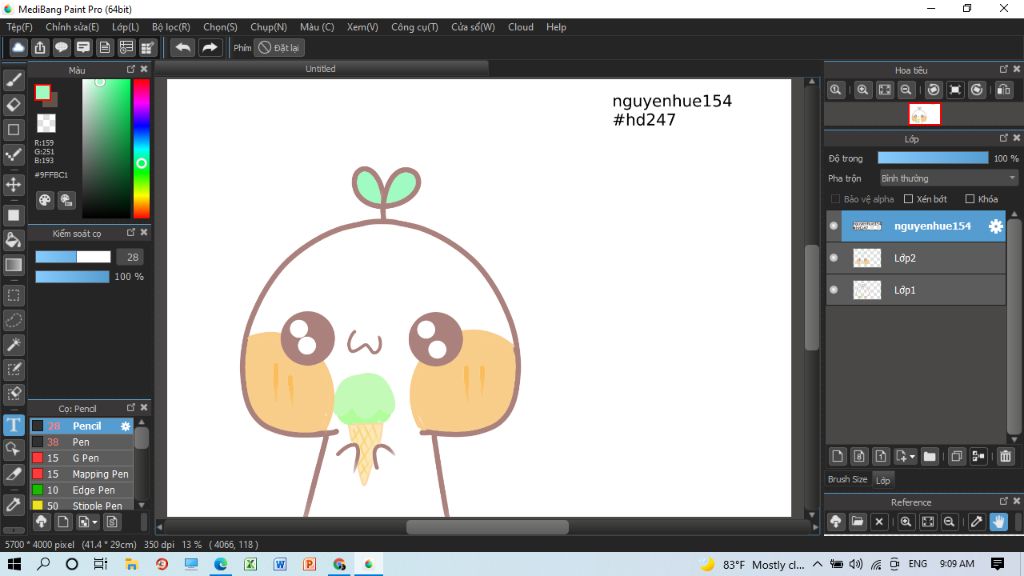Open the Chỉnh sửa(E) menu
The height and width of the screenshot is (576, 1024).
click(72, 27)
